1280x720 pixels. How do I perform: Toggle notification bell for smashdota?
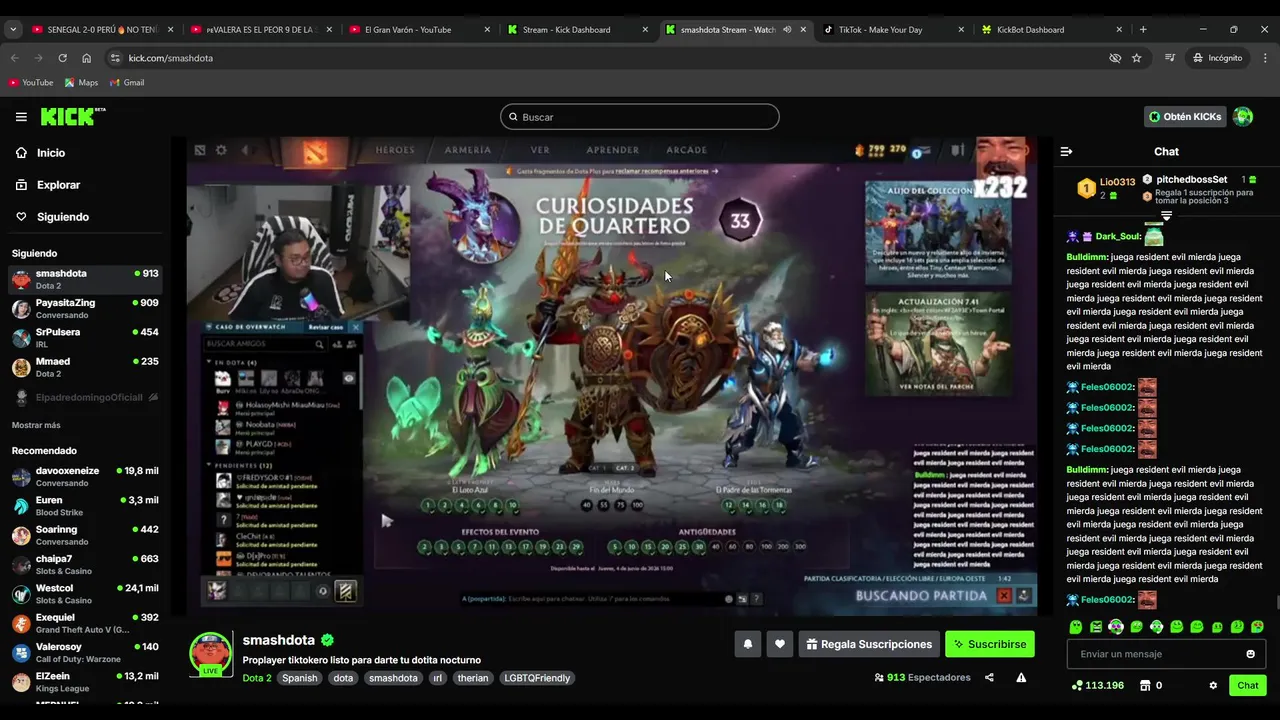pyautogui.click(x=747, y=644)
